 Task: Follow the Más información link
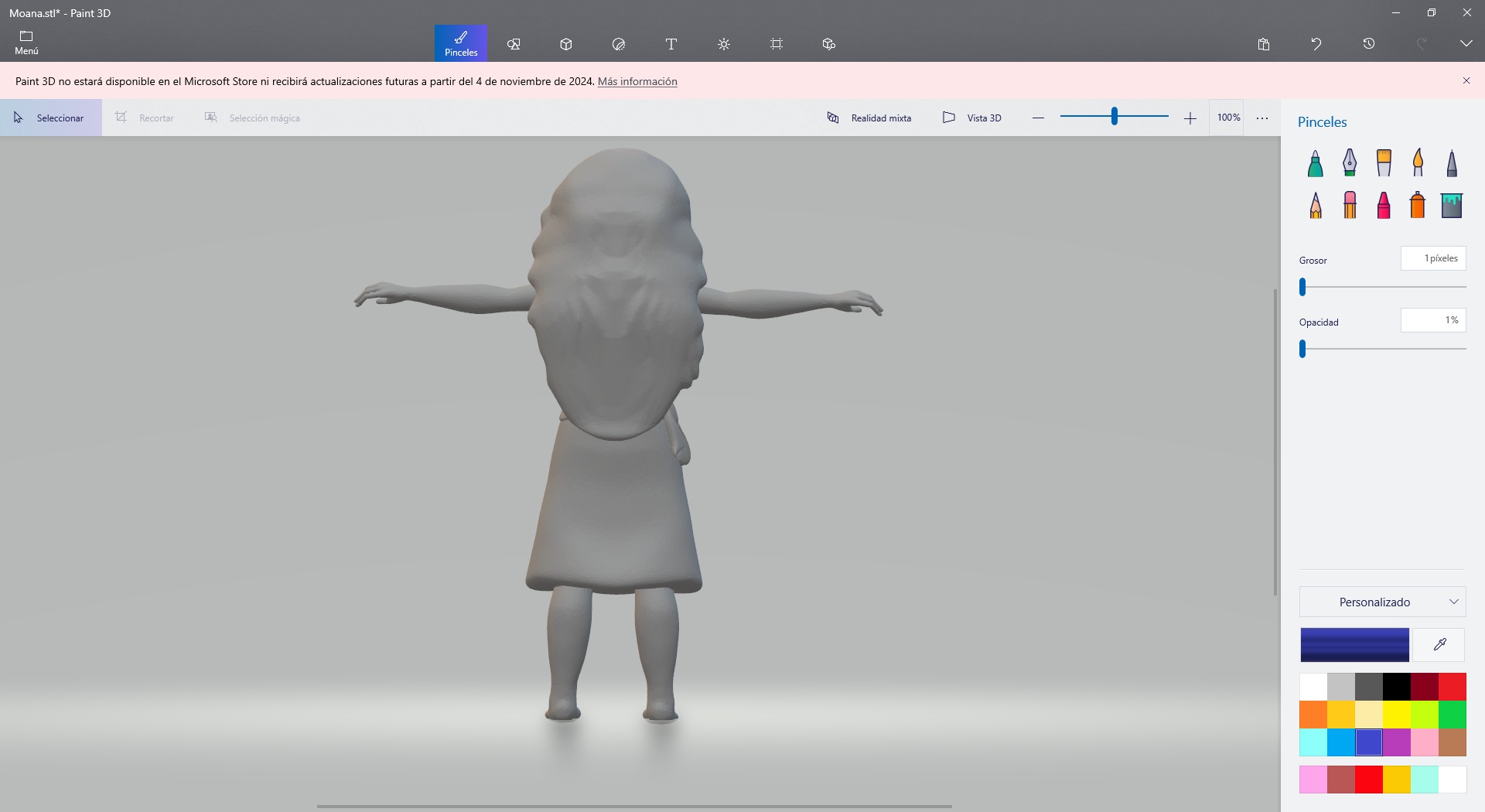point(637,81)
